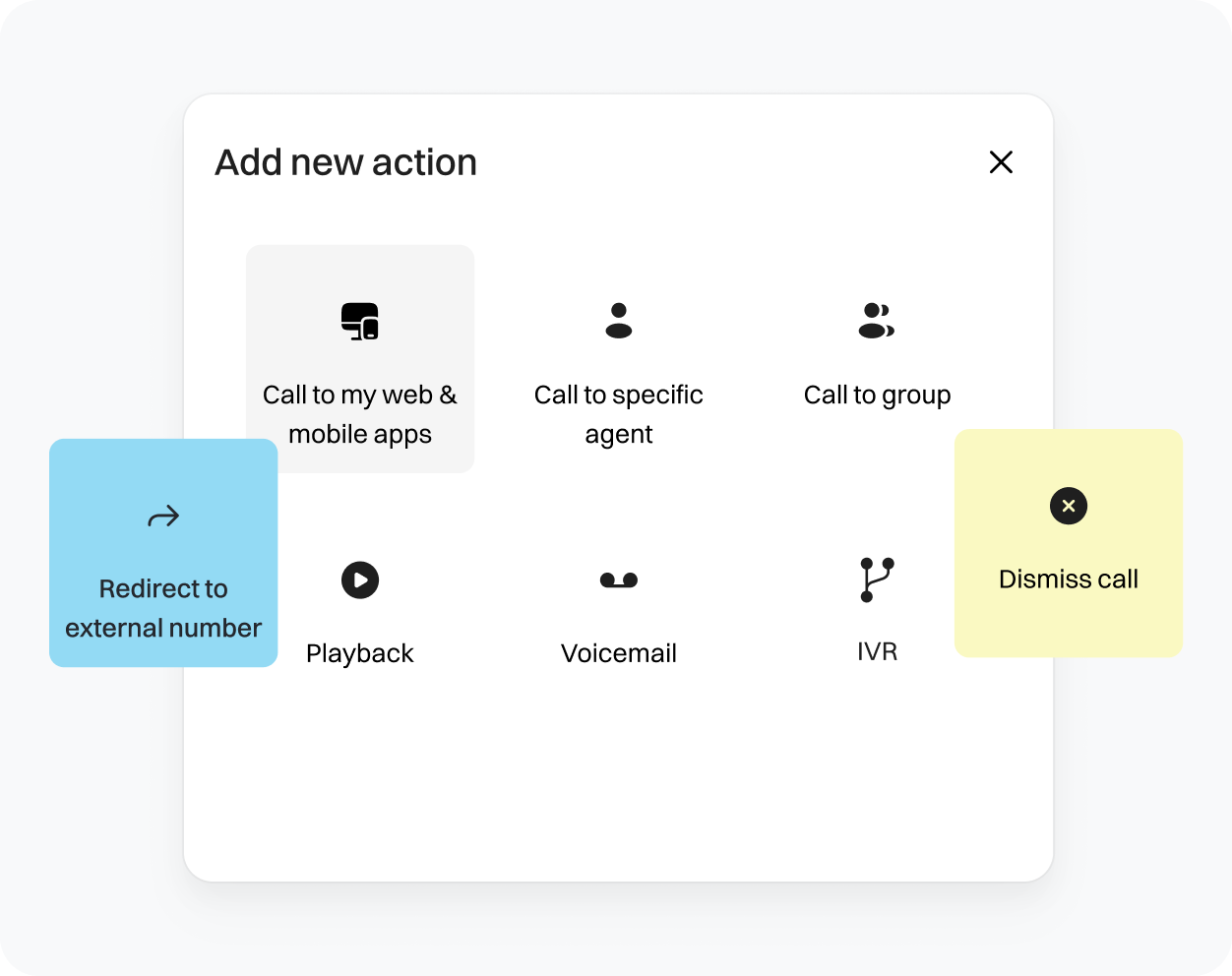The image size is (1232, 976).
Task: Click the redirect arrow icon on the blue tile
Action: pos(163,516)
